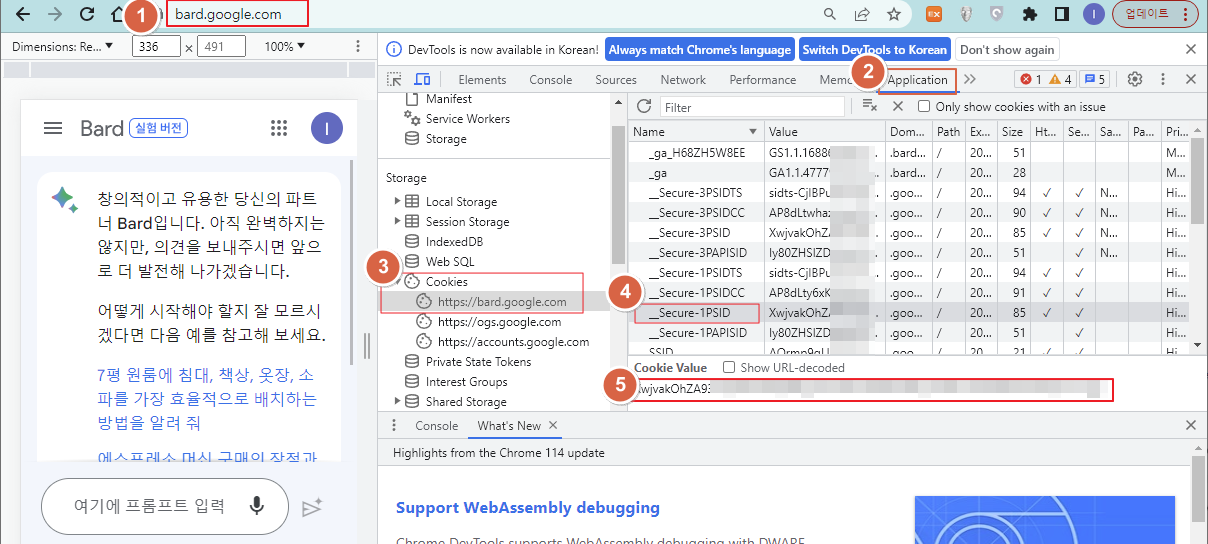The height and width of the screenshot is (544, 1208).
Task: Select the Application tab
Action: point(917,80)
